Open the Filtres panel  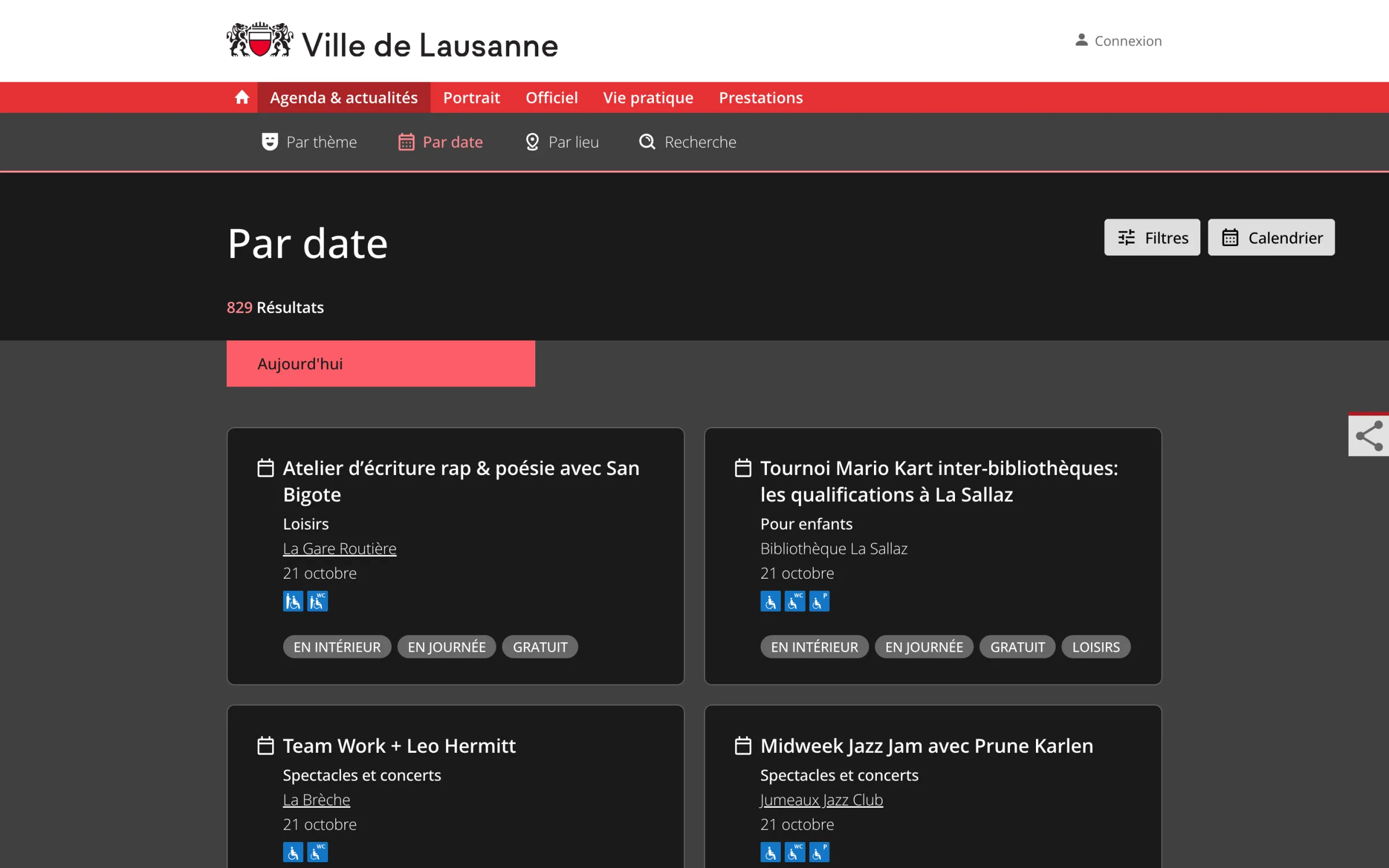click(x=1152, y=237)
